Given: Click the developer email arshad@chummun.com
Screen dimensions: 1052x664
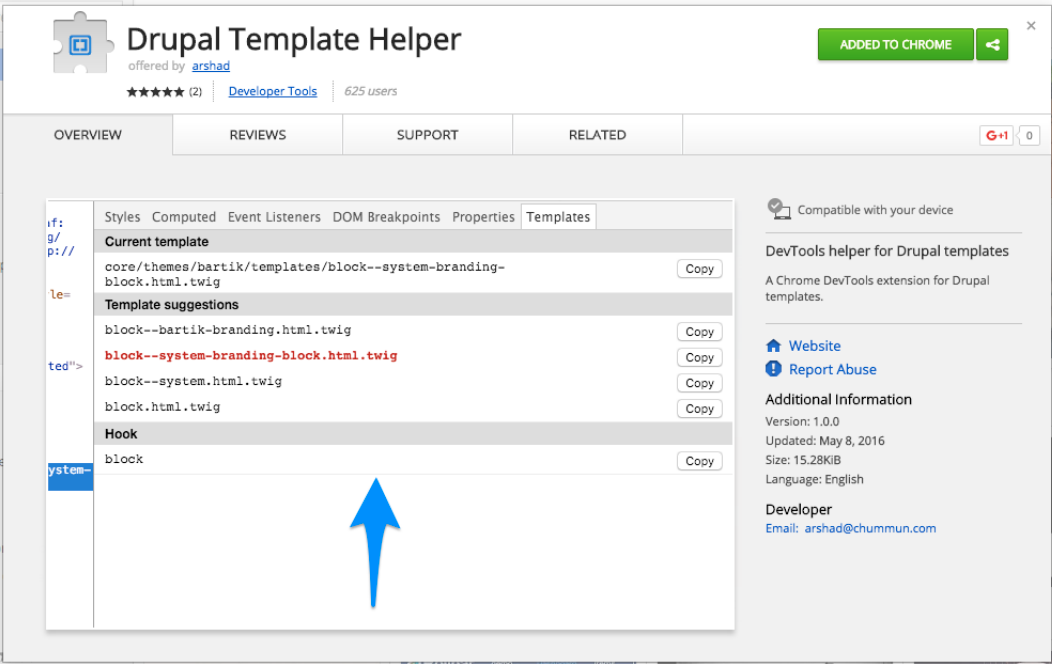Looking at the screenshot, I should click(870, 529).
